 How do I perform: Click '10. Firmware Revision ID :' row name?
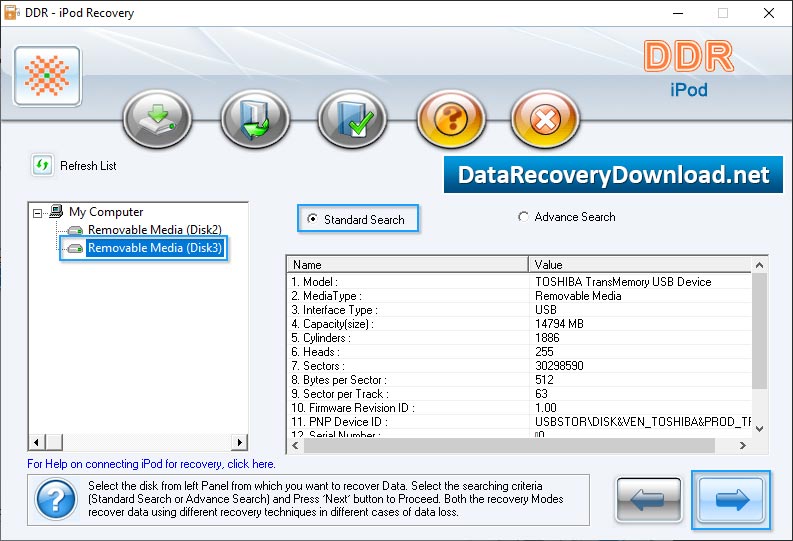pyautogui.click(x=353, y=408)
